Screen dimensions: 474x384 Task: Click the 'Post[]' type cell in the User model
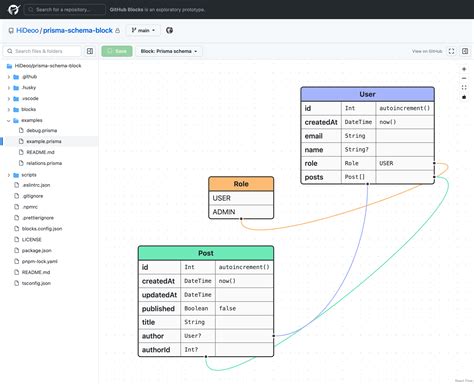[358, 177]
